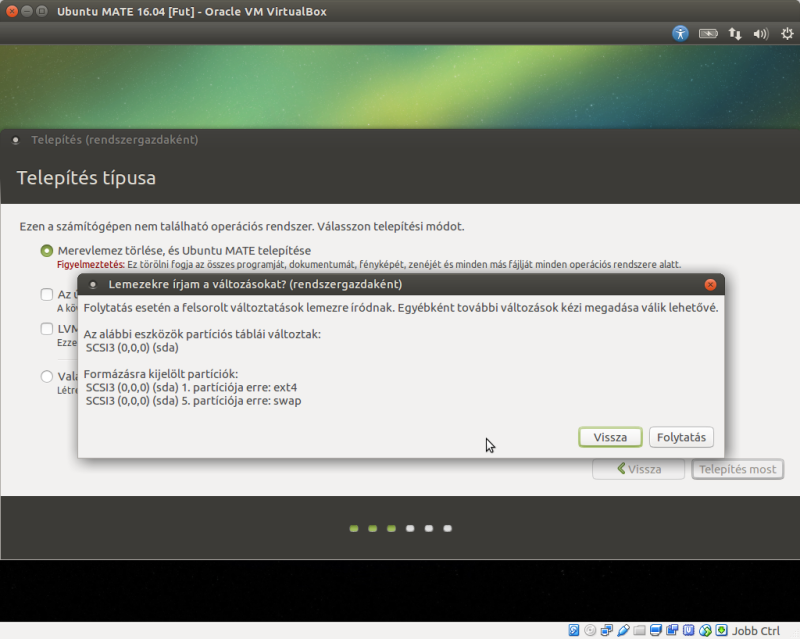Viewport: 800px width, 639px height.
Task: Click the red 'Figyelmeztetés:' warning text
Action: [91, 264]
